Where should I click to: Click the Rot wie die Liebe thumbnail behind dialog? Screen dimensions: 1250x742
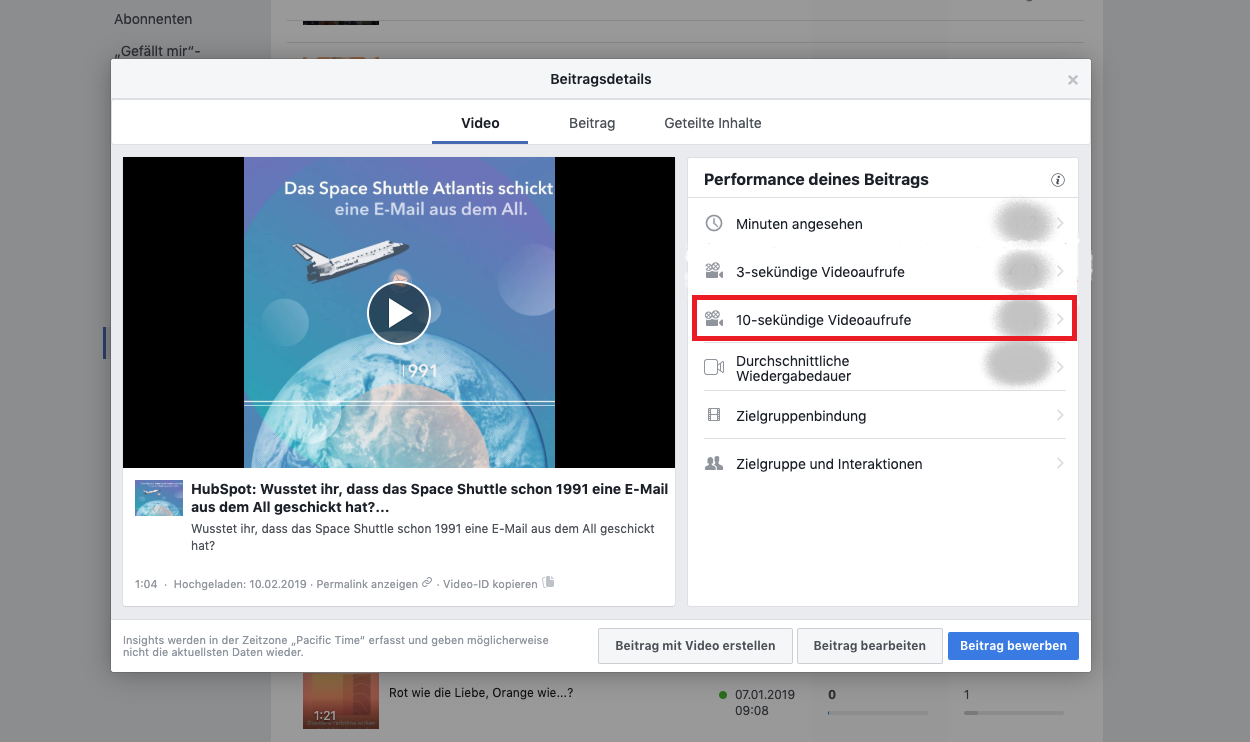point(341,700)
